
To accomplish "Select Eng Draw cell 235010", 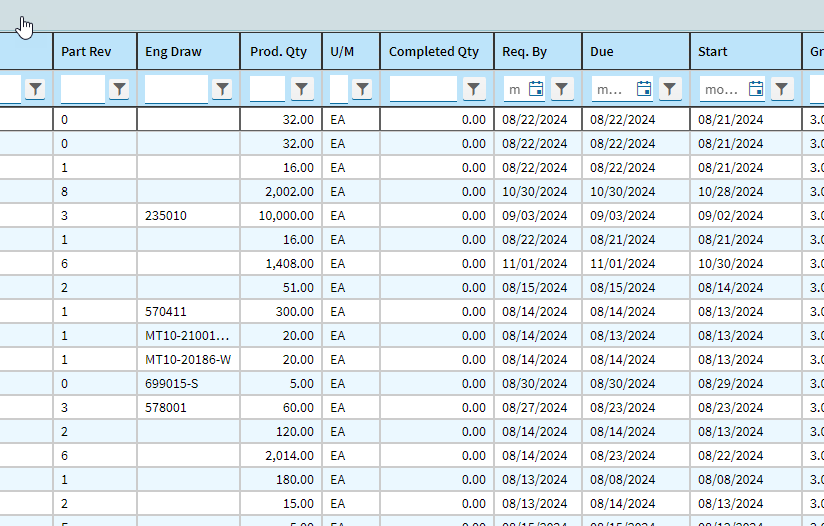I will click(189, 216).
